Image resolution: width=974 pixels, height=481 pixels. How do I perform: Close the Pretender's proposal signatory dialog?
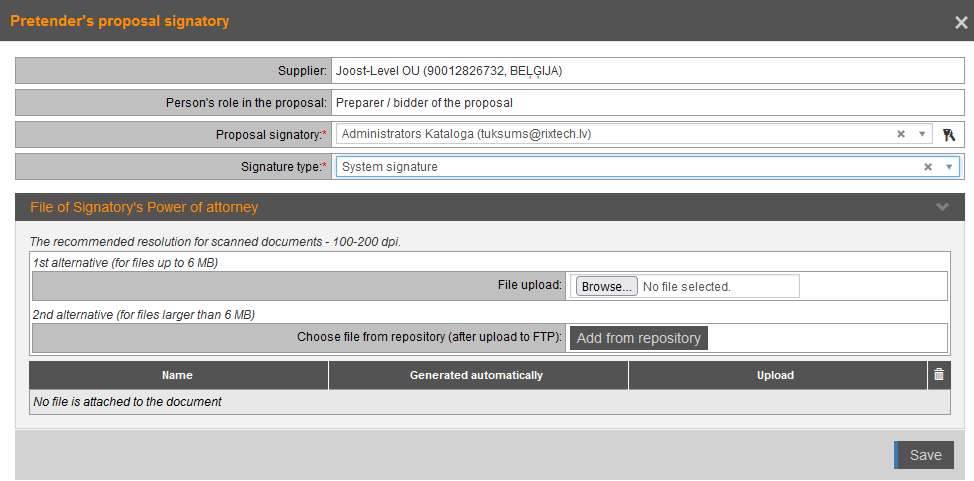(960, 22)
